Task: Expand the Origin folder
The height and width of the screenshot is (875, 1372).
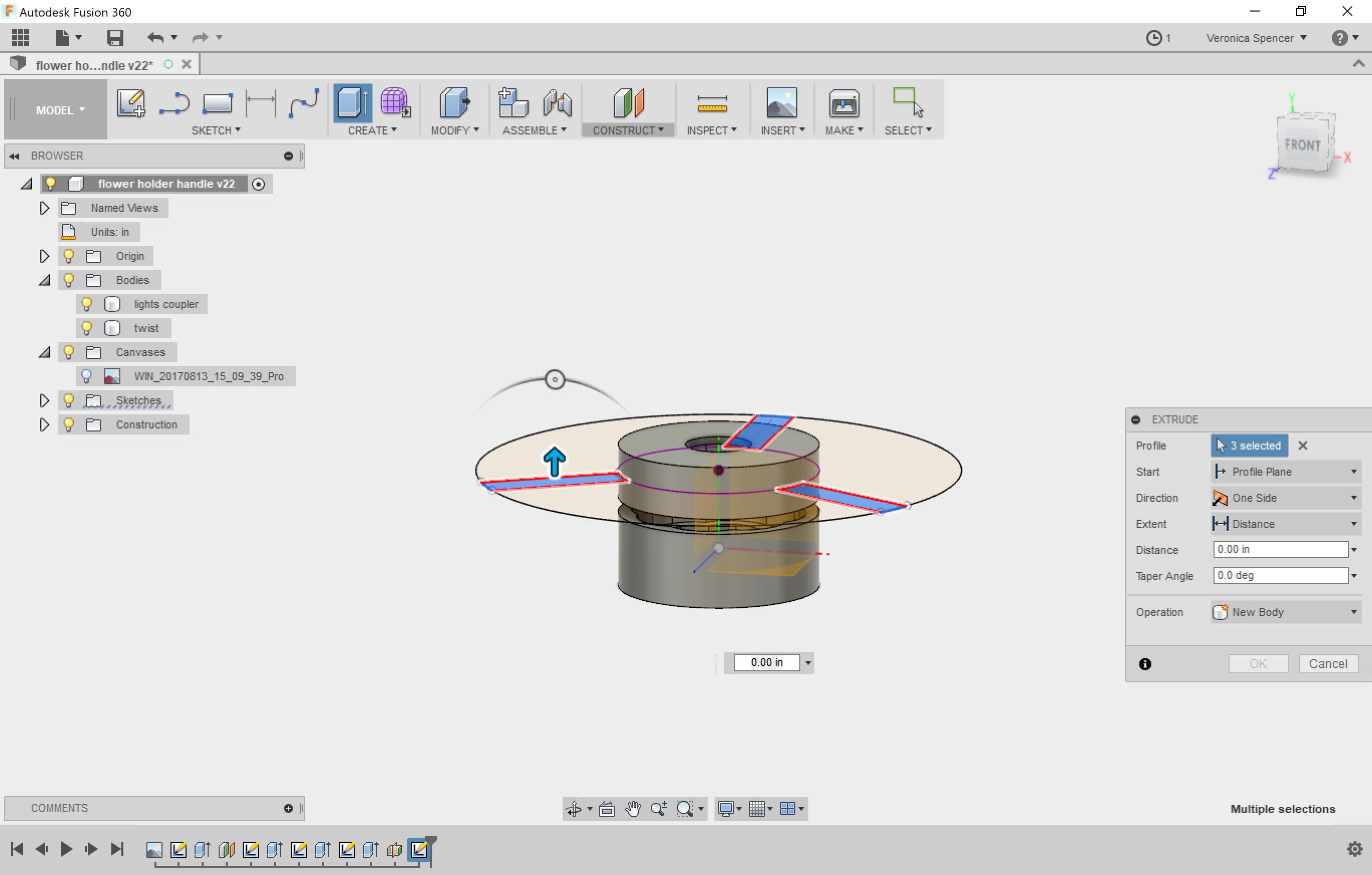Action: (x=44, y=256)
